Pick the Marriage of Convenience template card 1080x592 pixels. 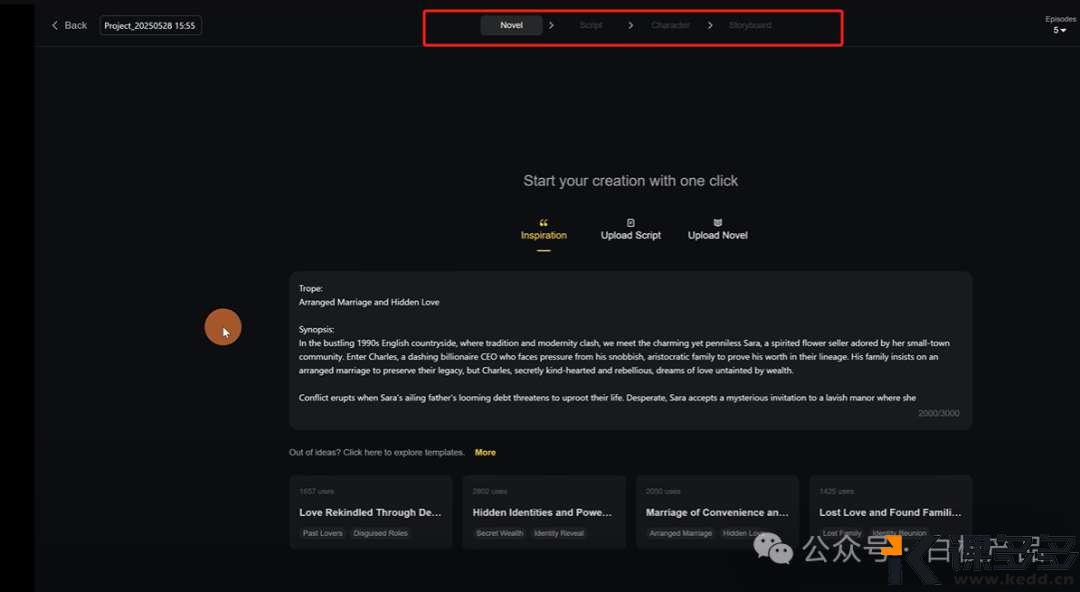pos(717,512)
